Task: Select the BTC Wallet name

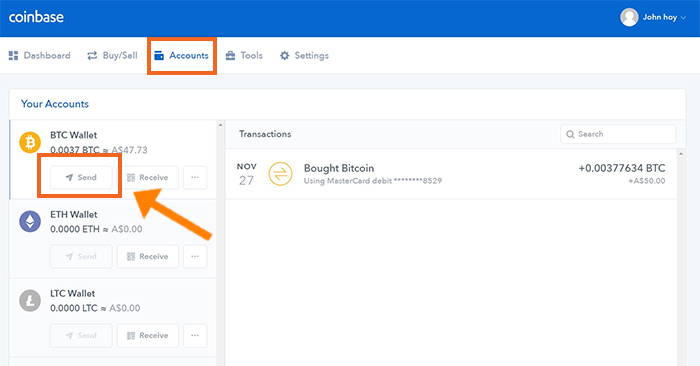Action: pyautogui.click(x=74, y=135)
